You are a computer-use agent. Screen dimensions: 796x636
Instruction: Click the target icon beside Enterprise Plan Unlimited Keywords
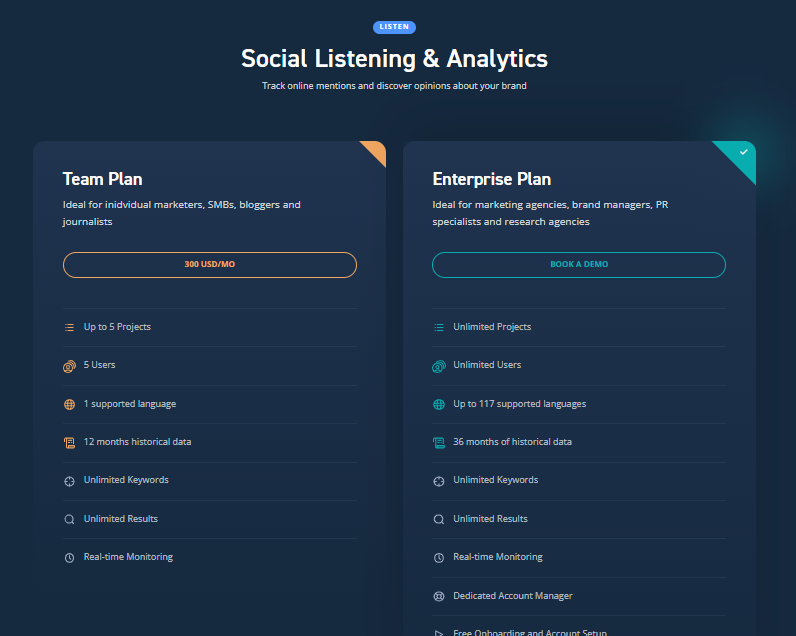(x=439, y=481)
